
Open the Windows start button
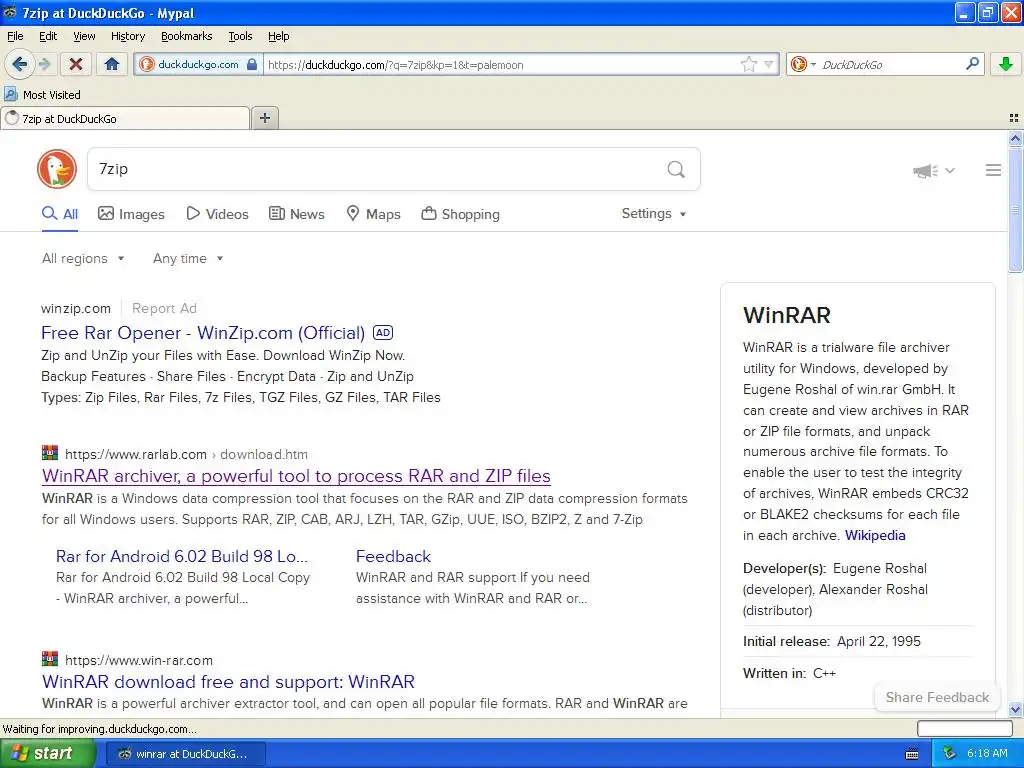(x=47, y=753)
